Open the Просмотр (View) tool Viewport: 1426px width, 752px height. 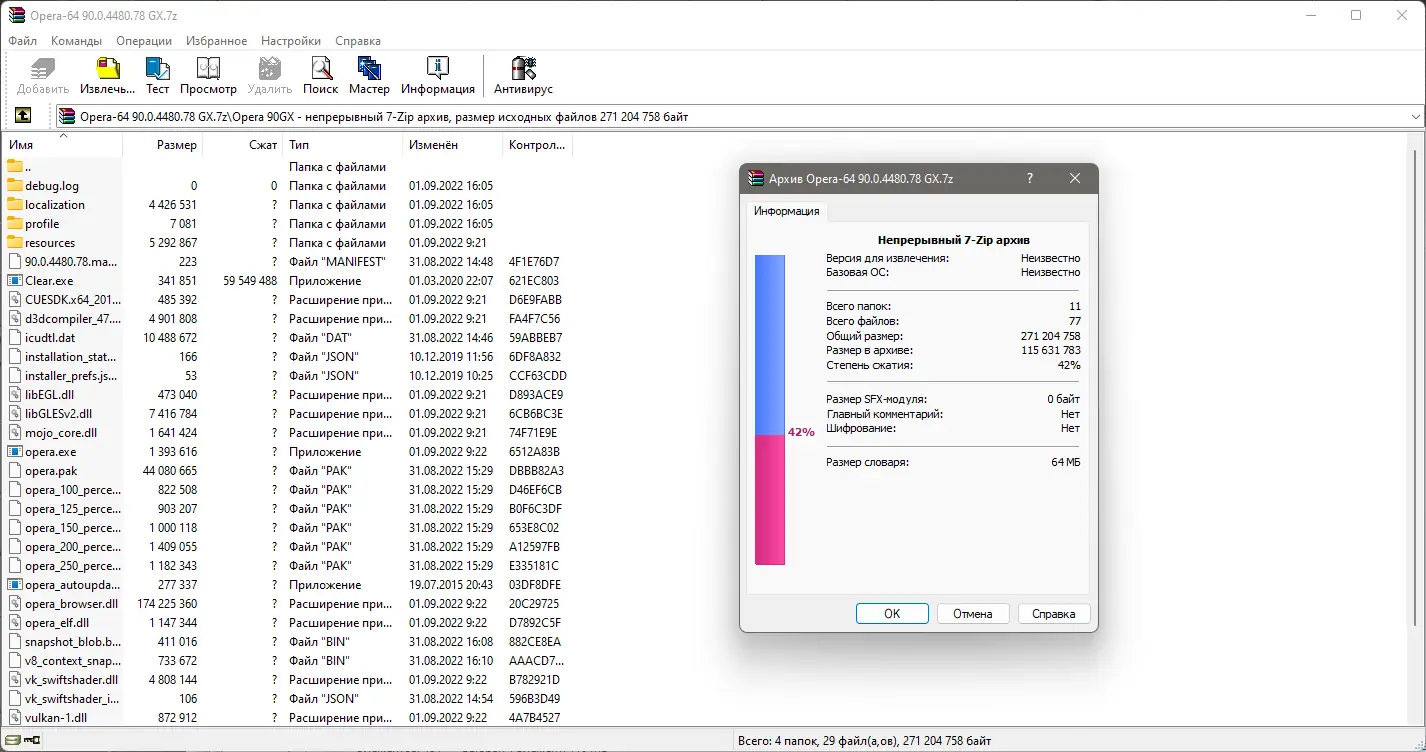[x=208, y=69]
